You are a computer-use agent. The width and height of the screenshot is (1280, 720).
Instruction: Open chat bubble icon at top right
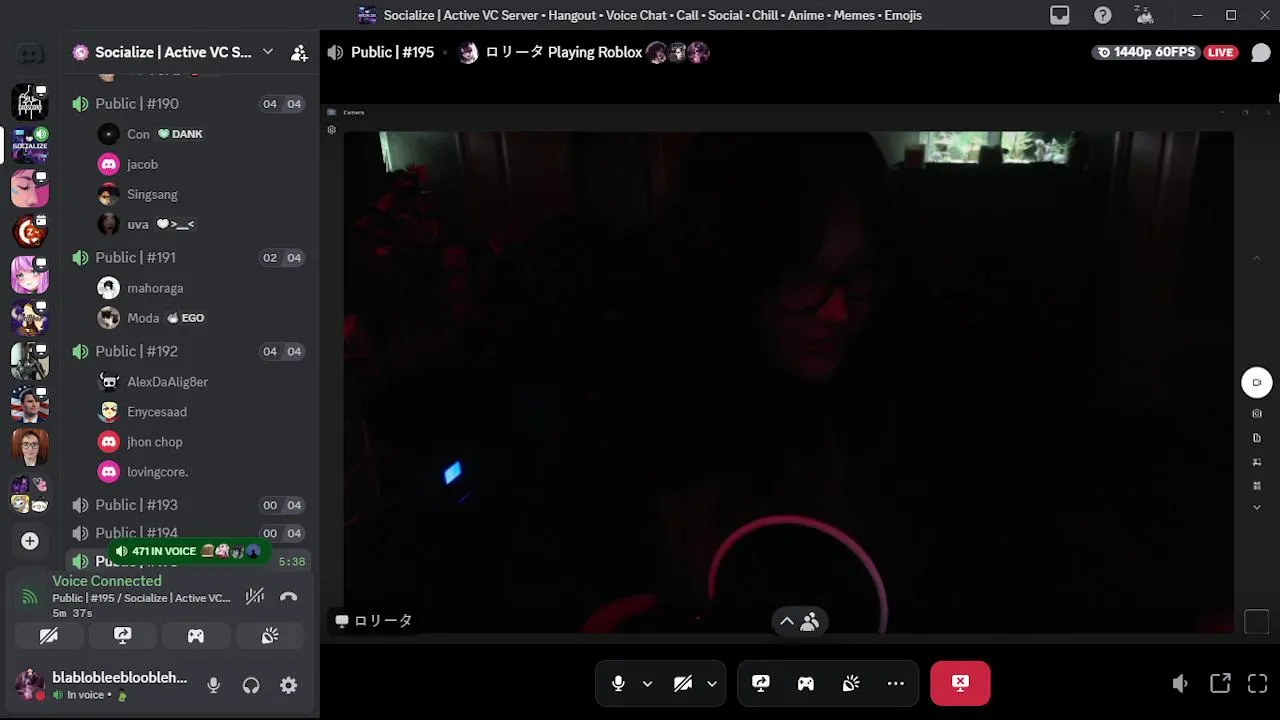pyautogui.click(x=1261, y=52)
